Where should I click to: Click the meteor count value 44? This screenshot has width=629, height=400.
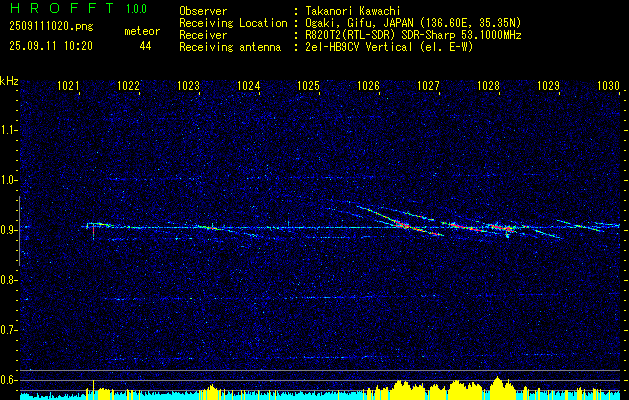click(x=145, y=46)
